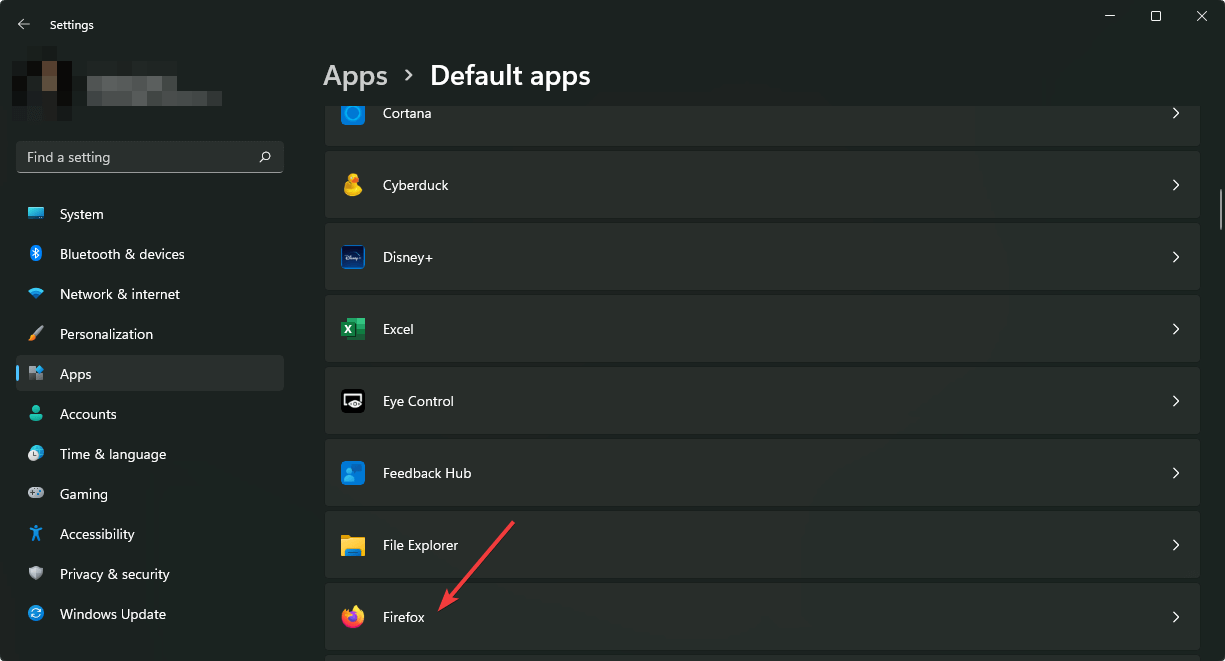Click the Time & language clock icon

point(36,454)
